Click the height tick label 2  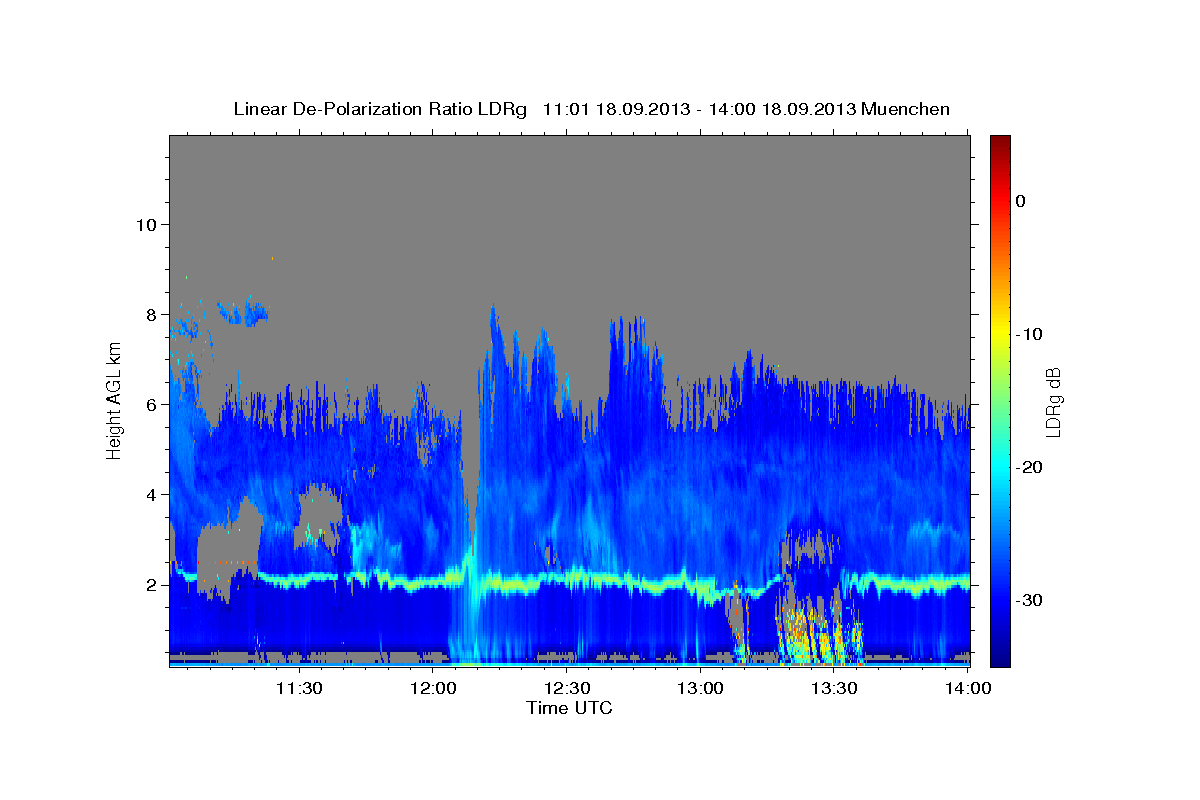pos(152,585)
